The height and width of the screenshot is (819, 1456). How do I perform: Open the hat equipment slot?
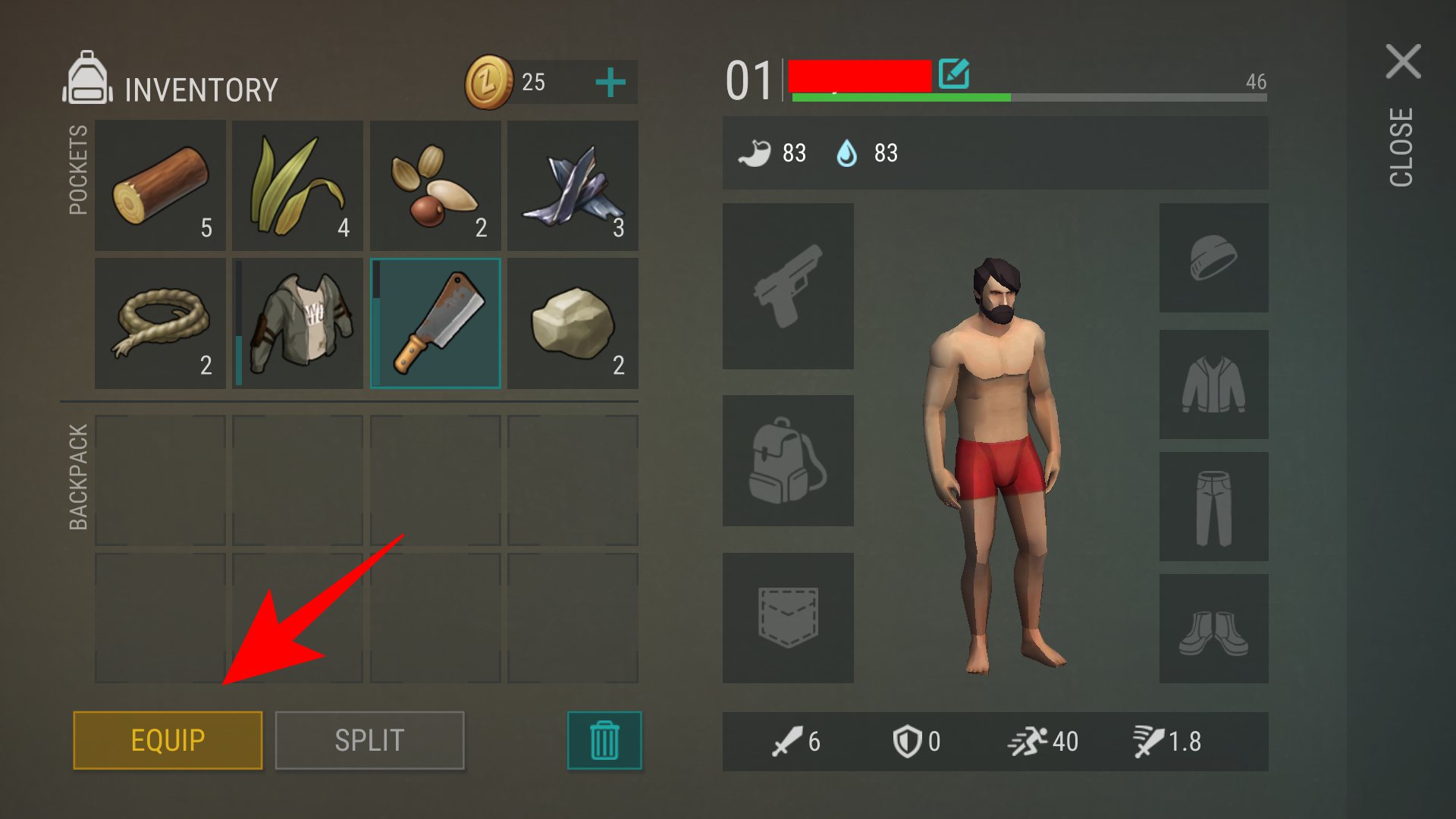[1213, 258]
